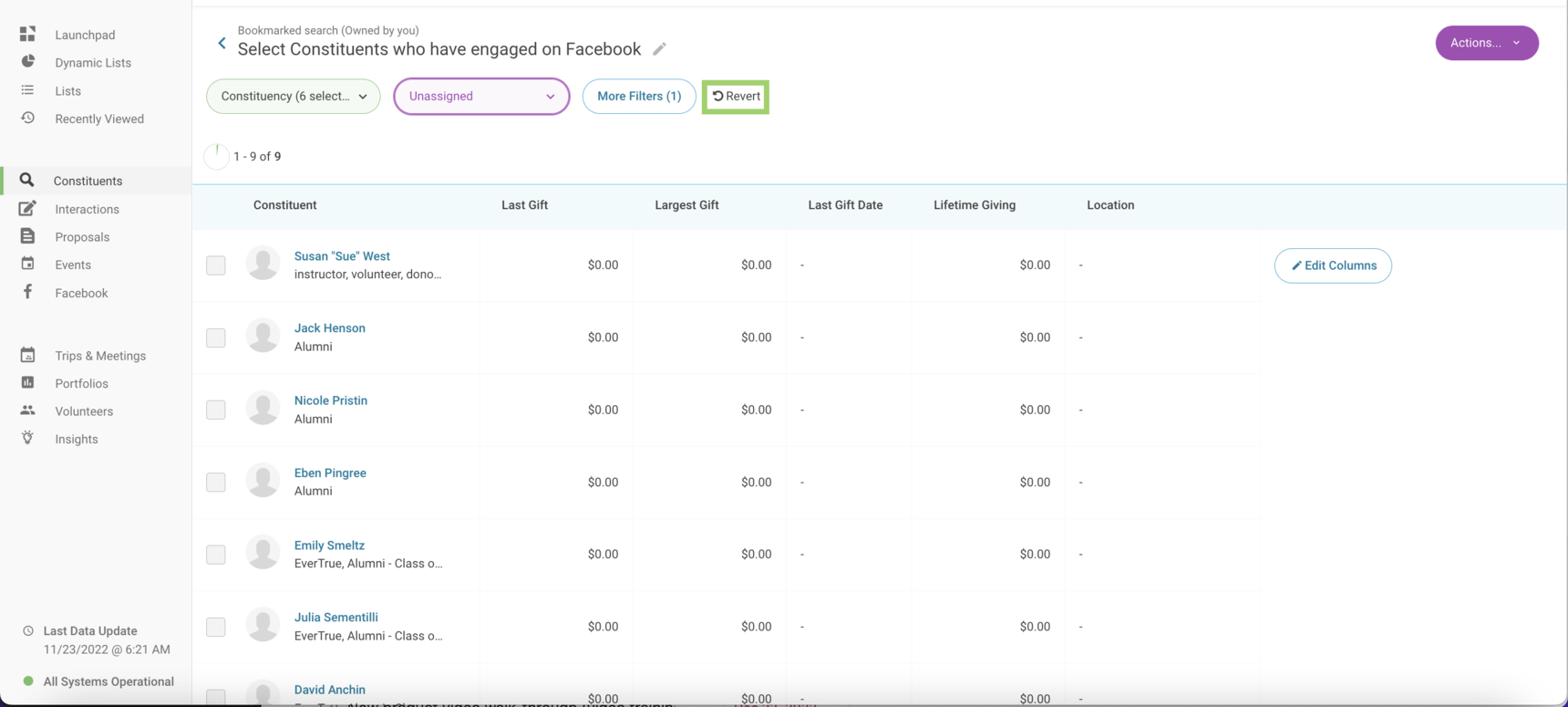Viewport: 1568px width, 707px height.
Task: Click the Revert button
Action: coord(736,96)
